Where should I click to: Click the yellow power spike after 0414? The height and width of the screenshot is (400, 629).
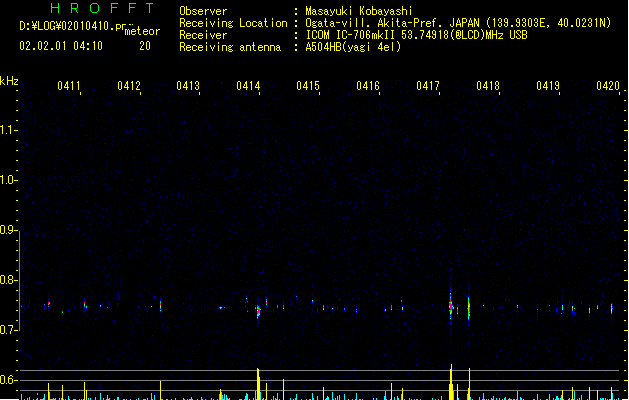(258, 384)
